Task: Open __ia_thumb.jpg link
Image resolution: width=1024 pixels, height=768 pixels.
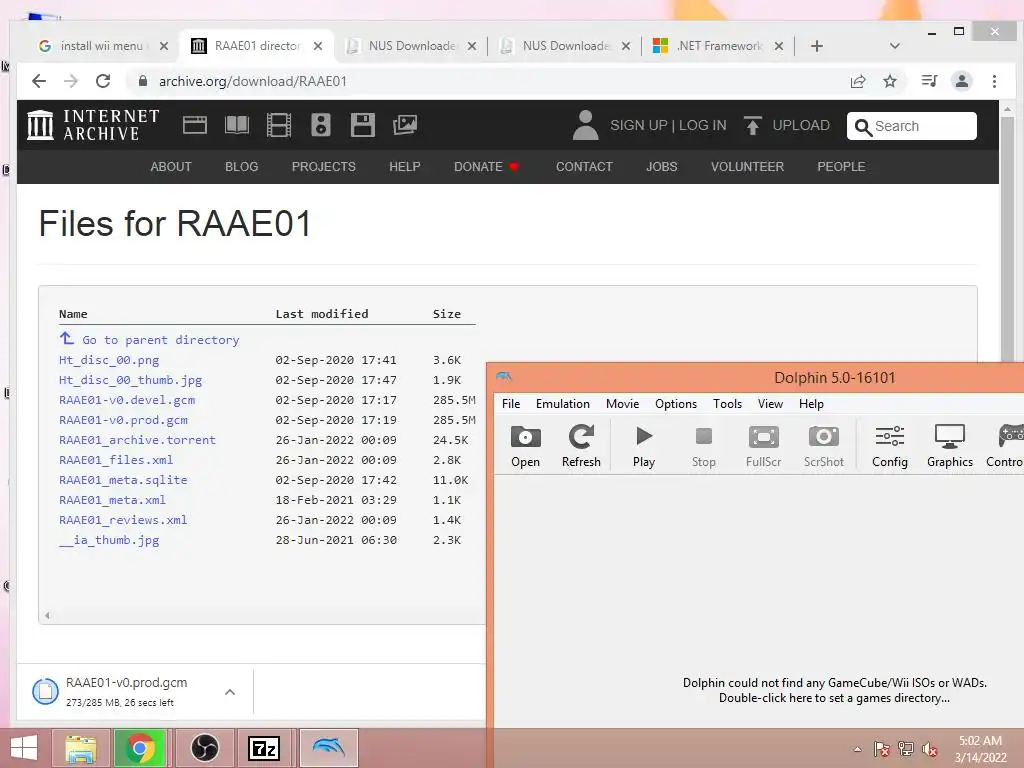Action: tap(109, 540)
